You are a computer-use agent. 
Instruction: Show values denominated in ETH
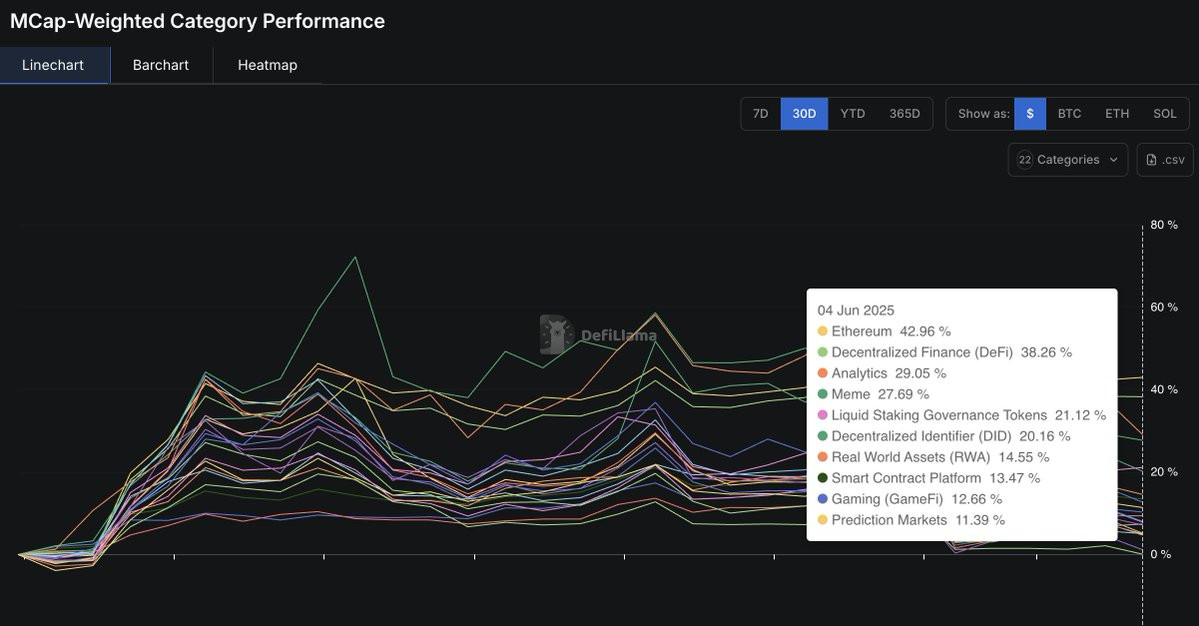click(x=1116, y=114)
